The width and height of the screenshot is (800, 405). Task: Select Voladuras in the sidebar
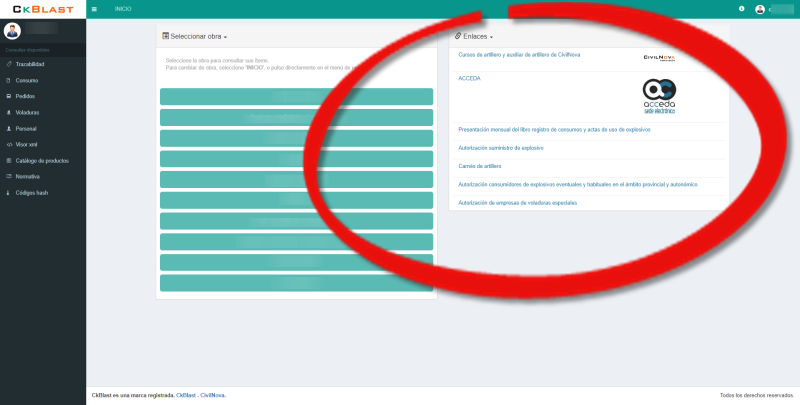(x=28, y=112)
